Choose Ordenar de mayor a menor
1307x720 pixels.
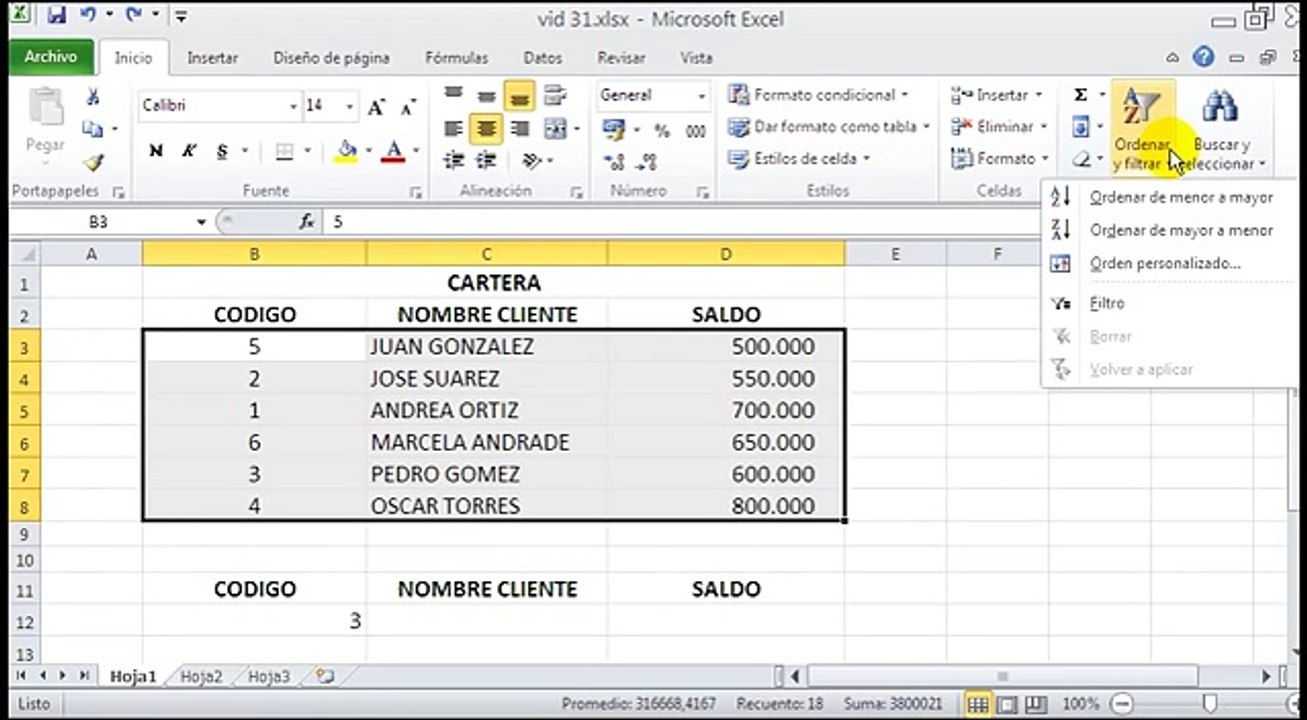tap(1169, 230)
